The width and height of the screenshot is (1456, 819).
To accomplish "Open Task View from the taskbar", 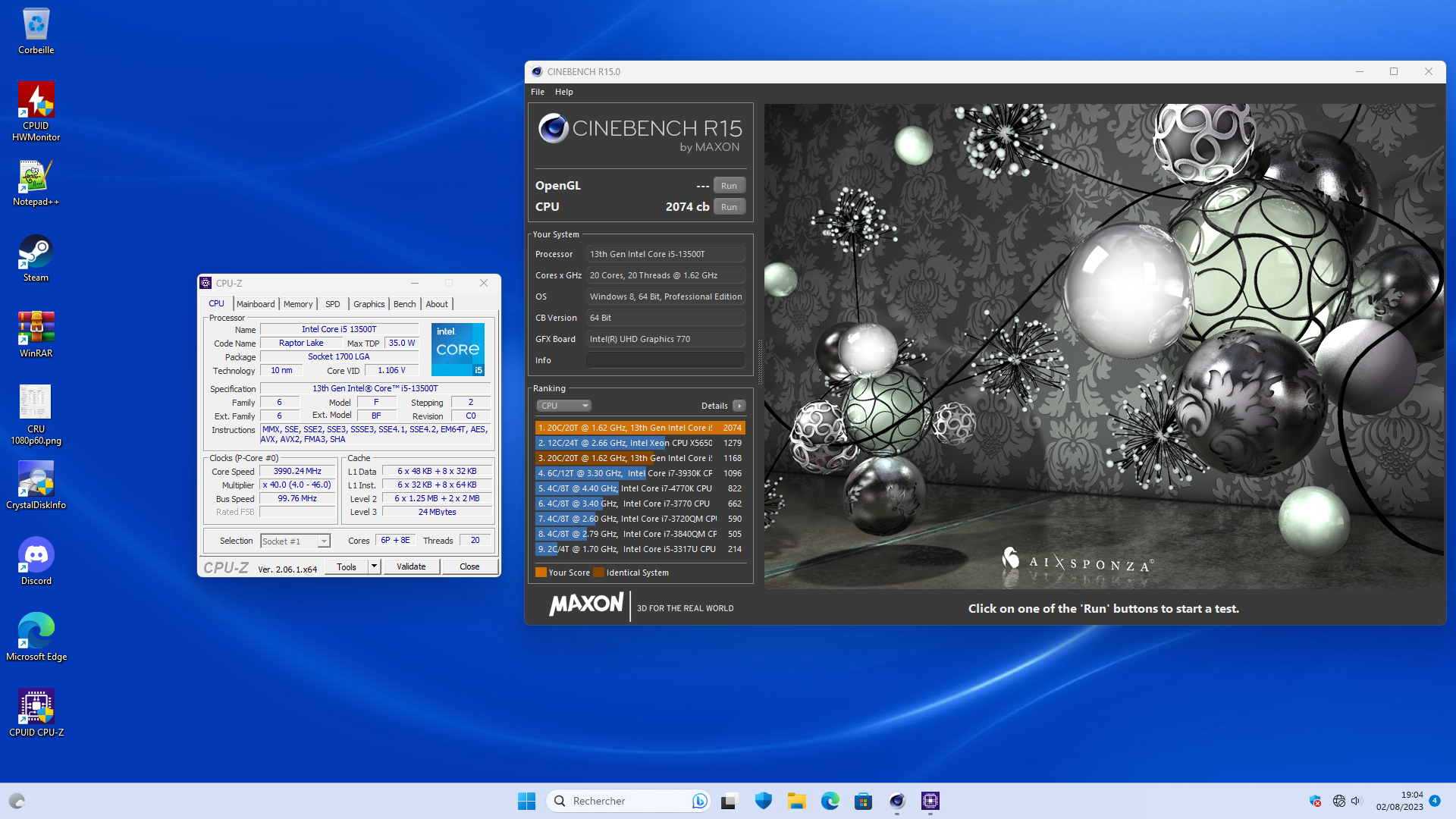I will pos(730,801).
